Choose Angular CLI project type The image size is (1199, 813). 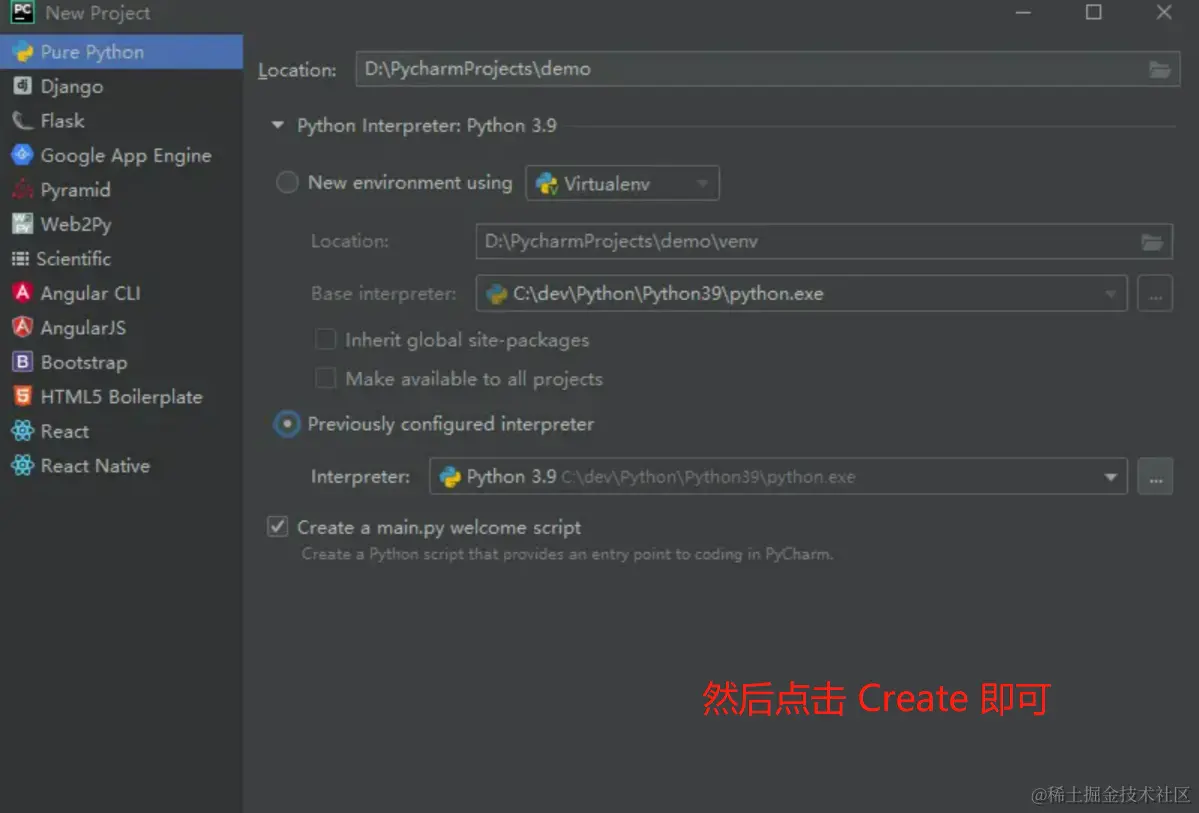tap(121, 293)
